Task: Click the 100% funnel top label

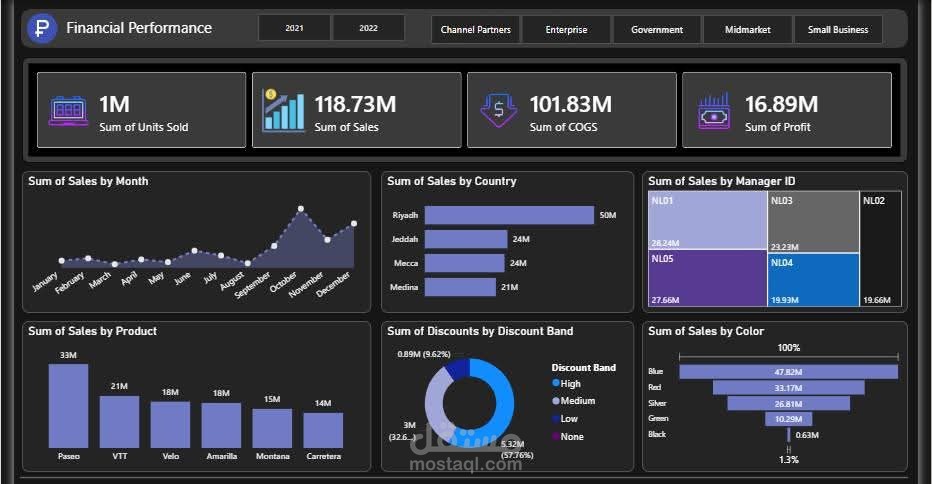Action: coord(789,348)
